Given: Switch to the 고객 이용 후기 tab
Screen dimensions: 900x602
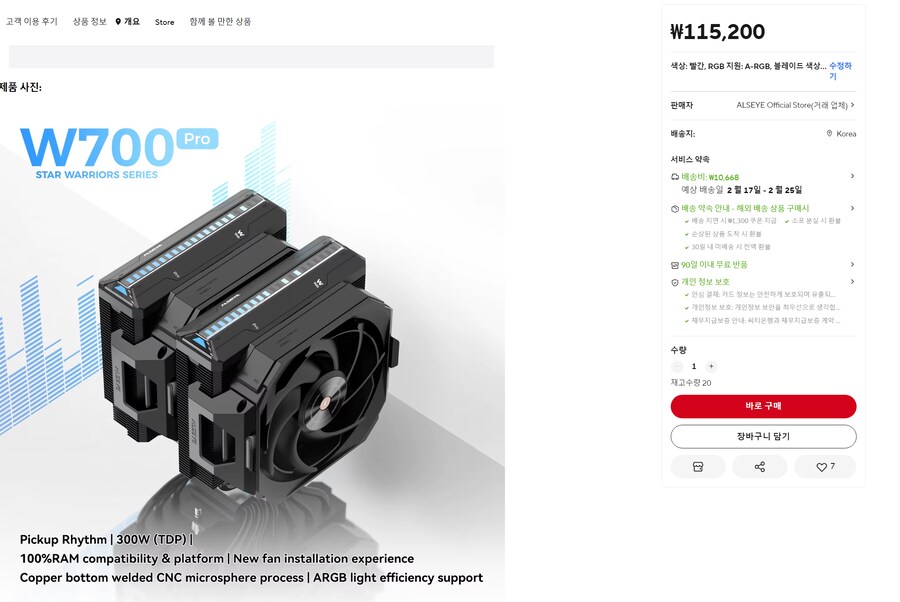Looking at the screenshot, I should tap(32, 21).
